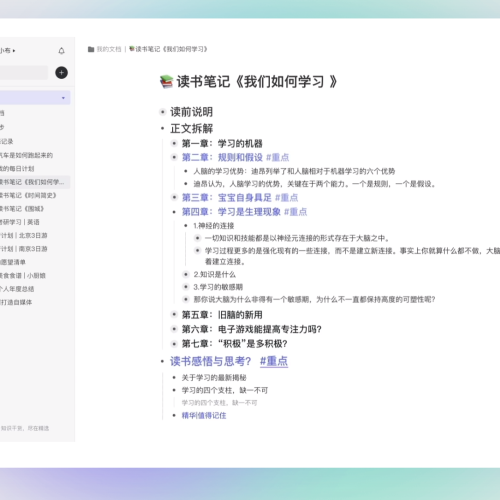Click the heading 第四章：学习是生理现象
The width and height of the screenshot is (500, 500).
231,212
